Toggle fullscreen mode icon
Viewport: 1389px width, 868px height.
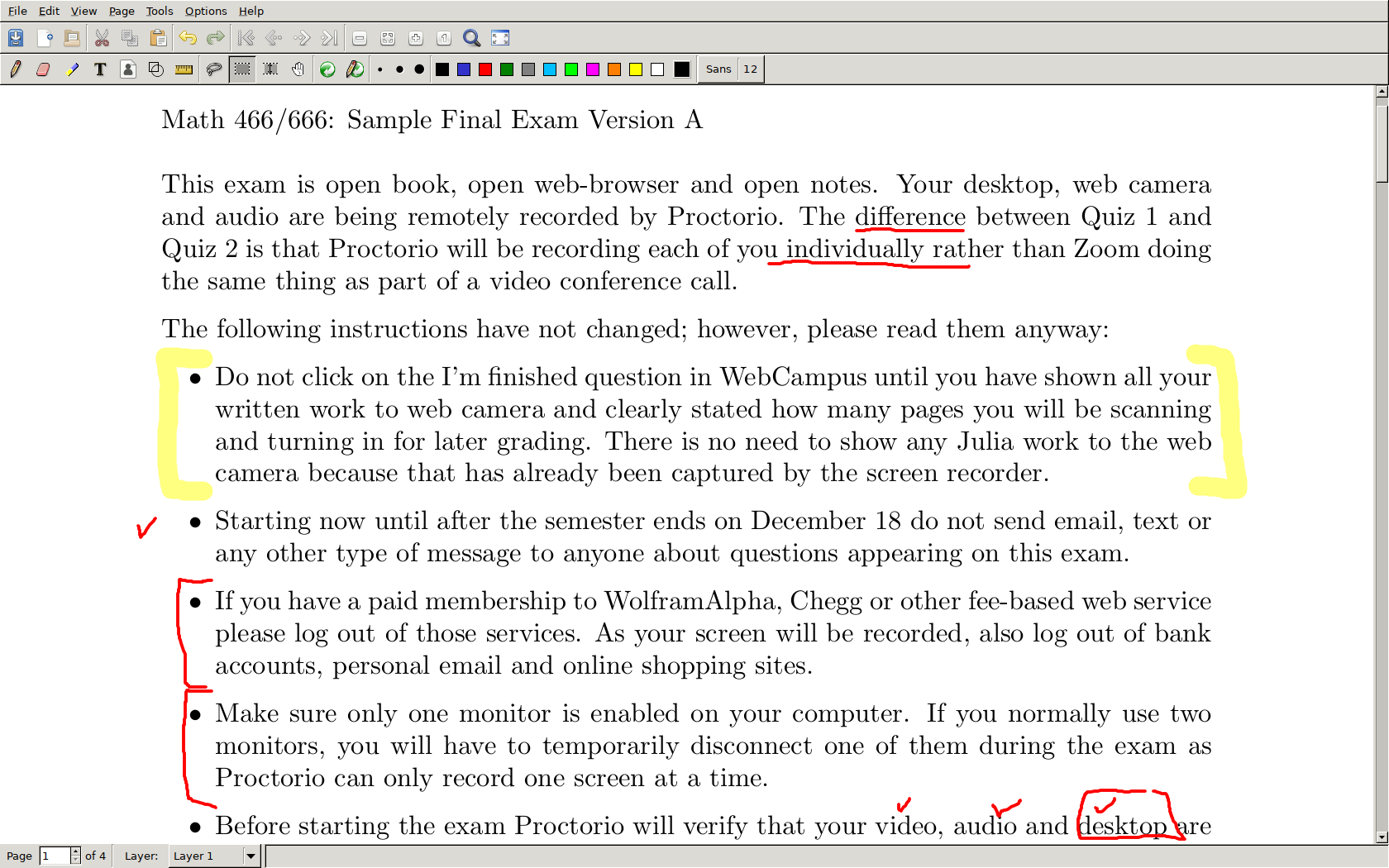(x=500, y=38)
